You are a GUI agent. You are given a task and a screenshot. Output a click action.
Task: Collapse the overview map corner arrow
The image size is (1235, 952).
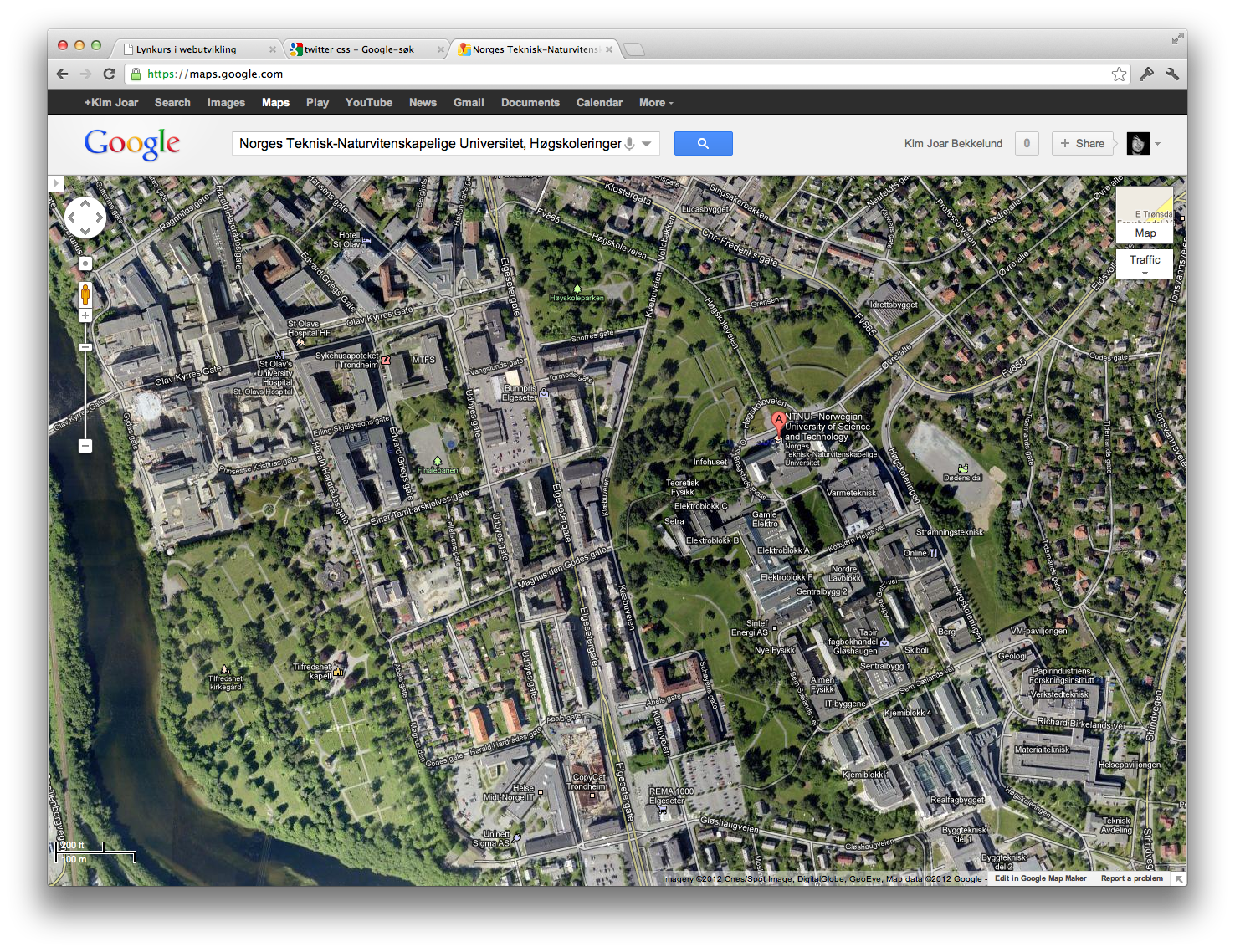click(x=1179, y=878)
